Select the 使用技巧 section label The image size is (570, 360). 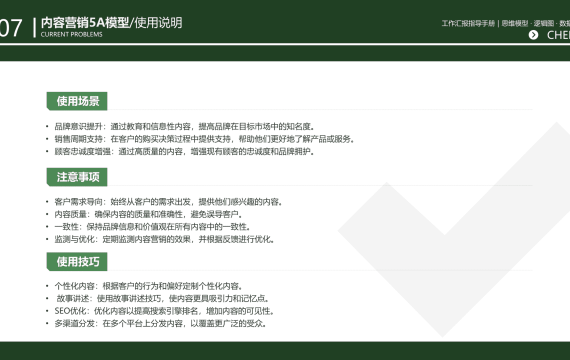[x=77, y=262]
